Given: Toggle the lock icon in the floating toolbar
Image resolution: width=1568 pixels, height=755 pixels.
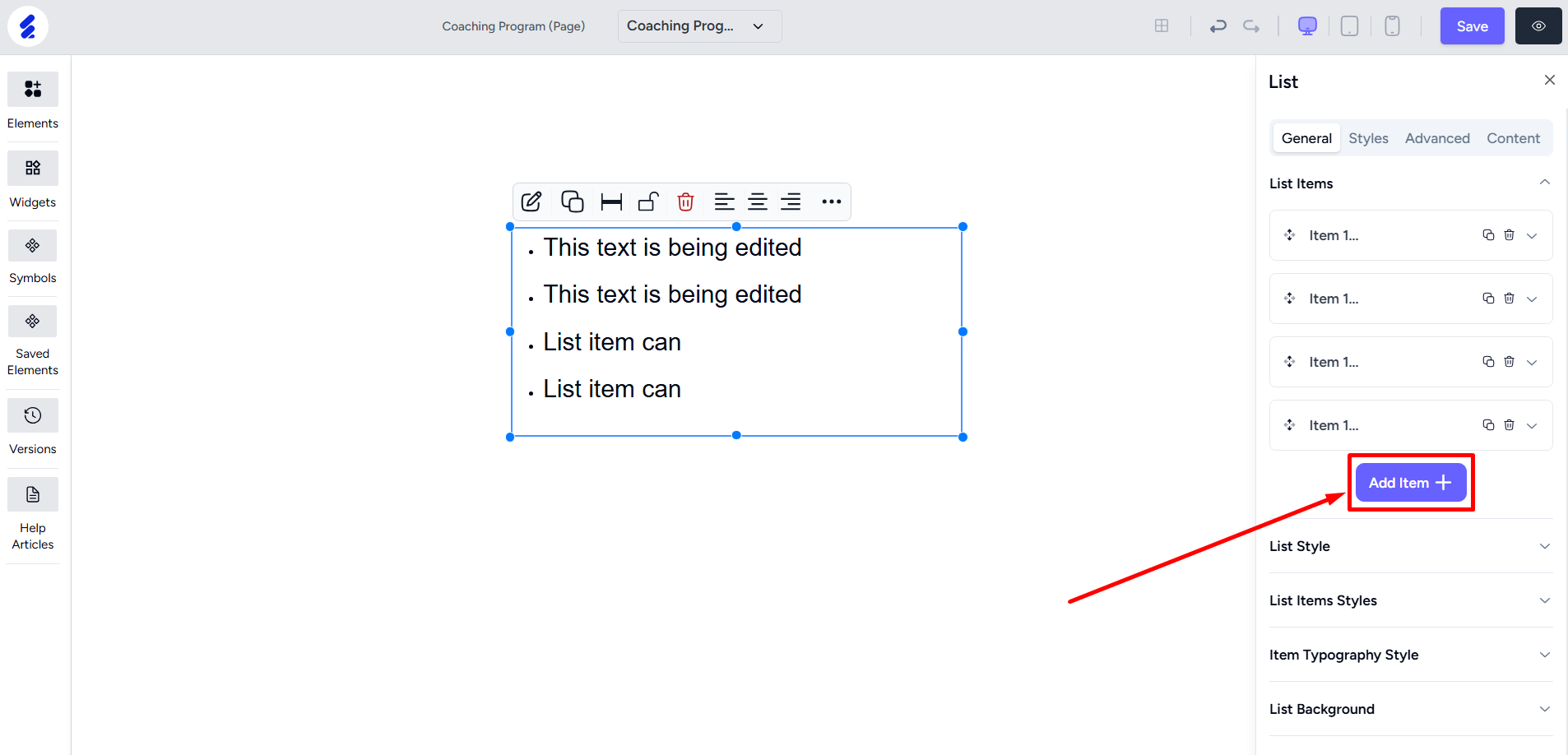Looking at the screenshot, I should pyautogui.click(x=648, y=201).
